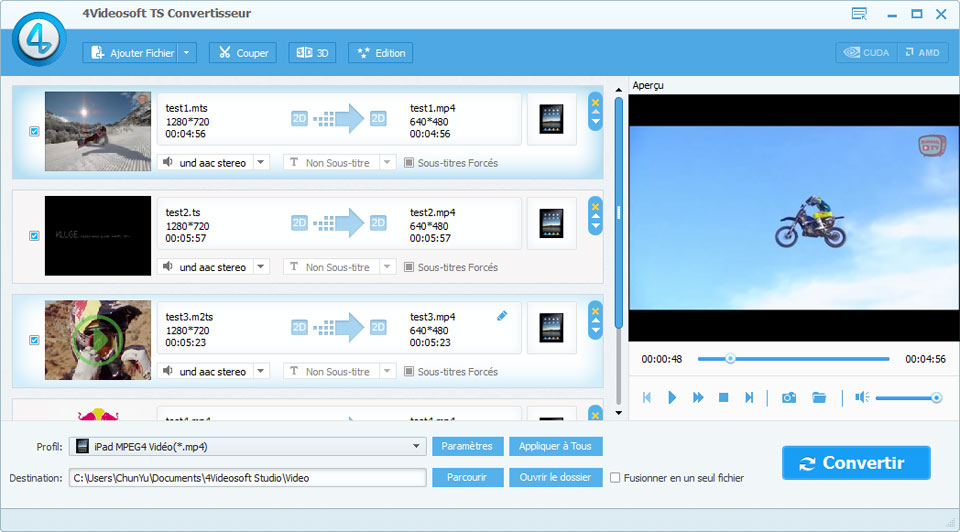Click iPad profile icon for test2.ts
The height and width of the screenshot is (532, 960).
(551, 223)
